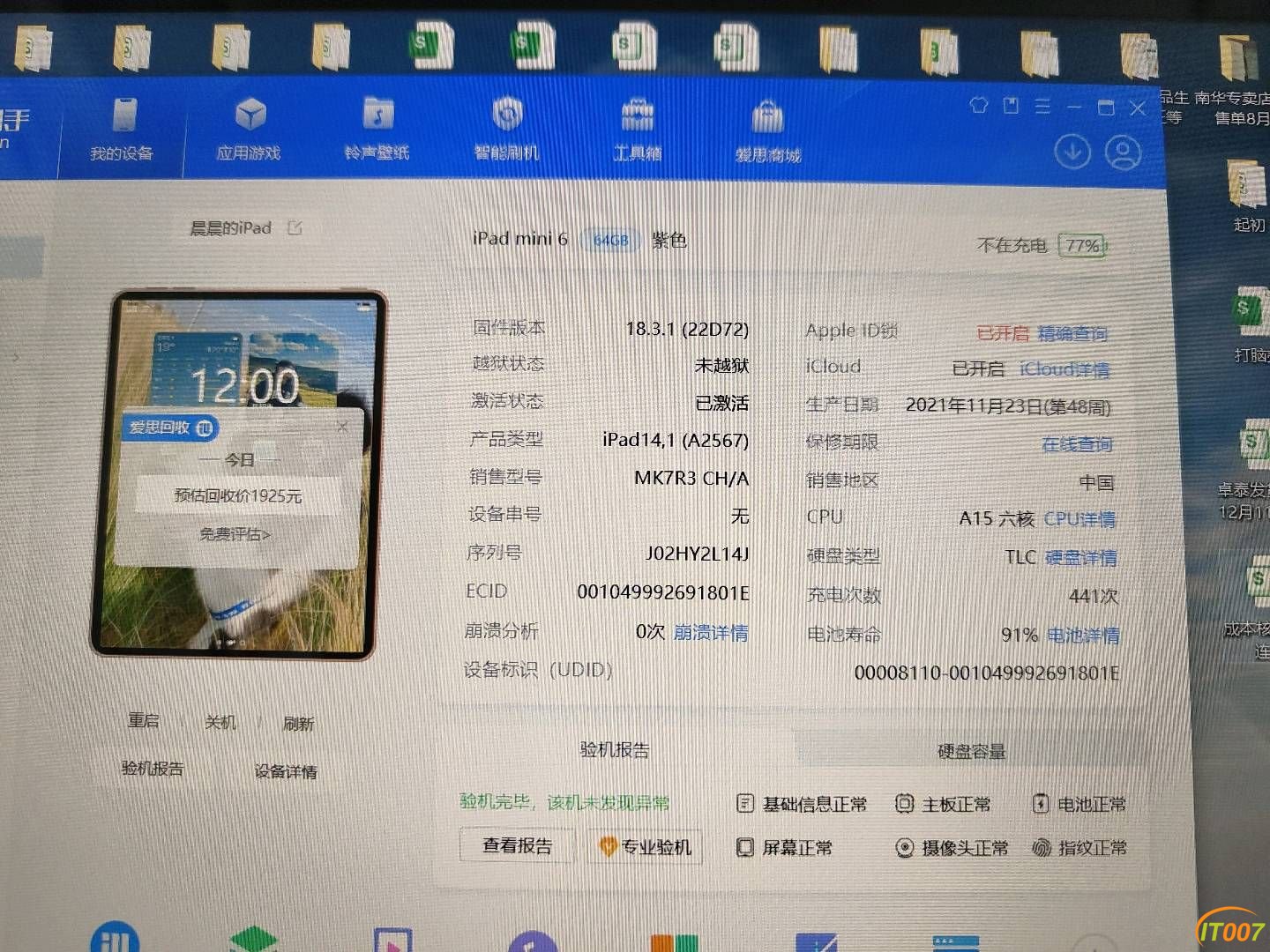This screenshot has width=1270, height=952.
Task: Open the hamburger menu icon in title bar
Action: tap(1042, 106)
